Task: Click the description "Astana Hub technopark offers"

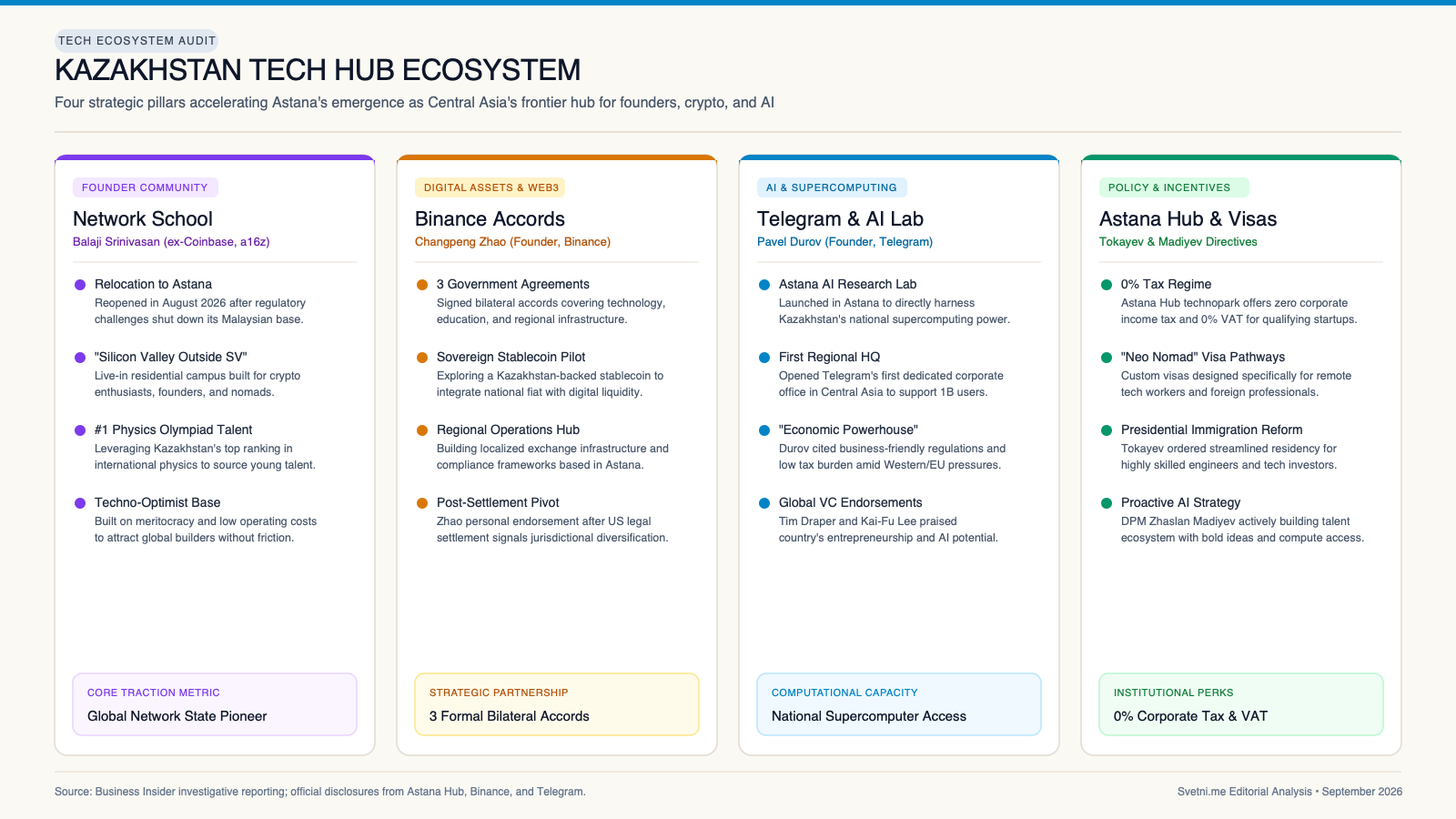Action: click(x=1239, y=311)
